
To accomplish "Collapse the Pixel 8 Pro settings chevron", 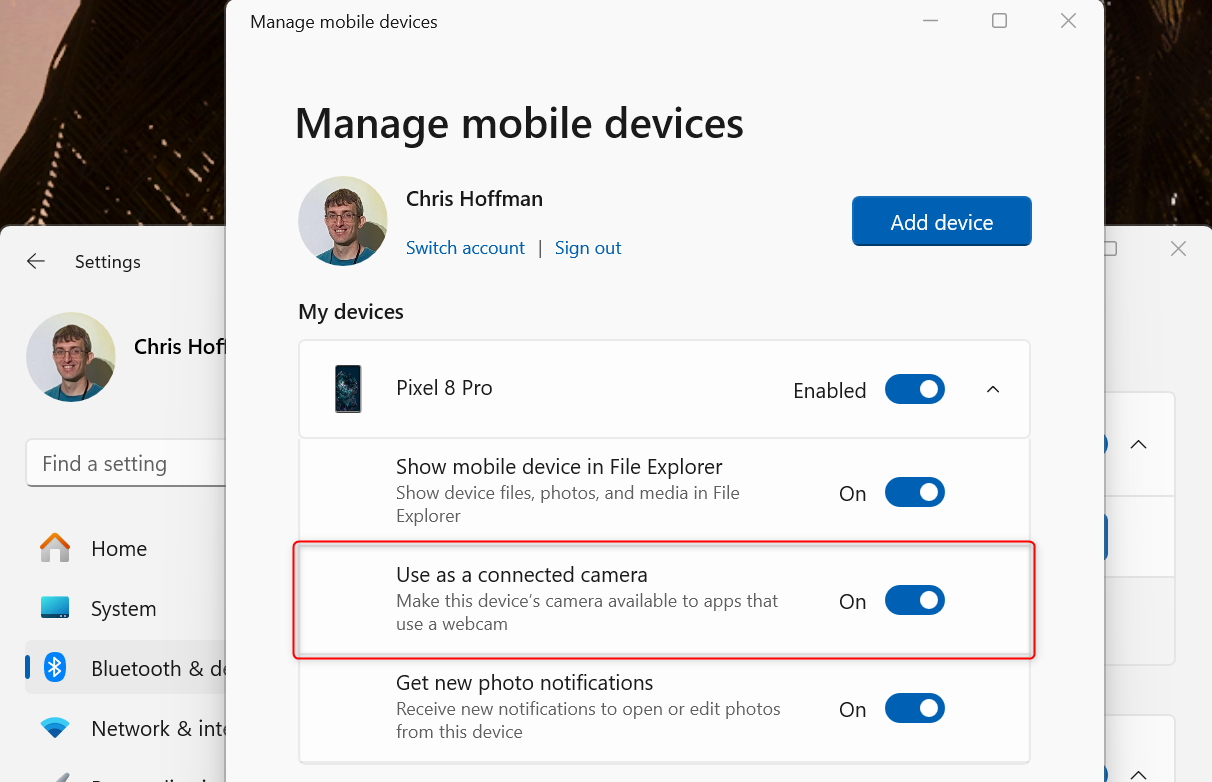I will point(992,389).
